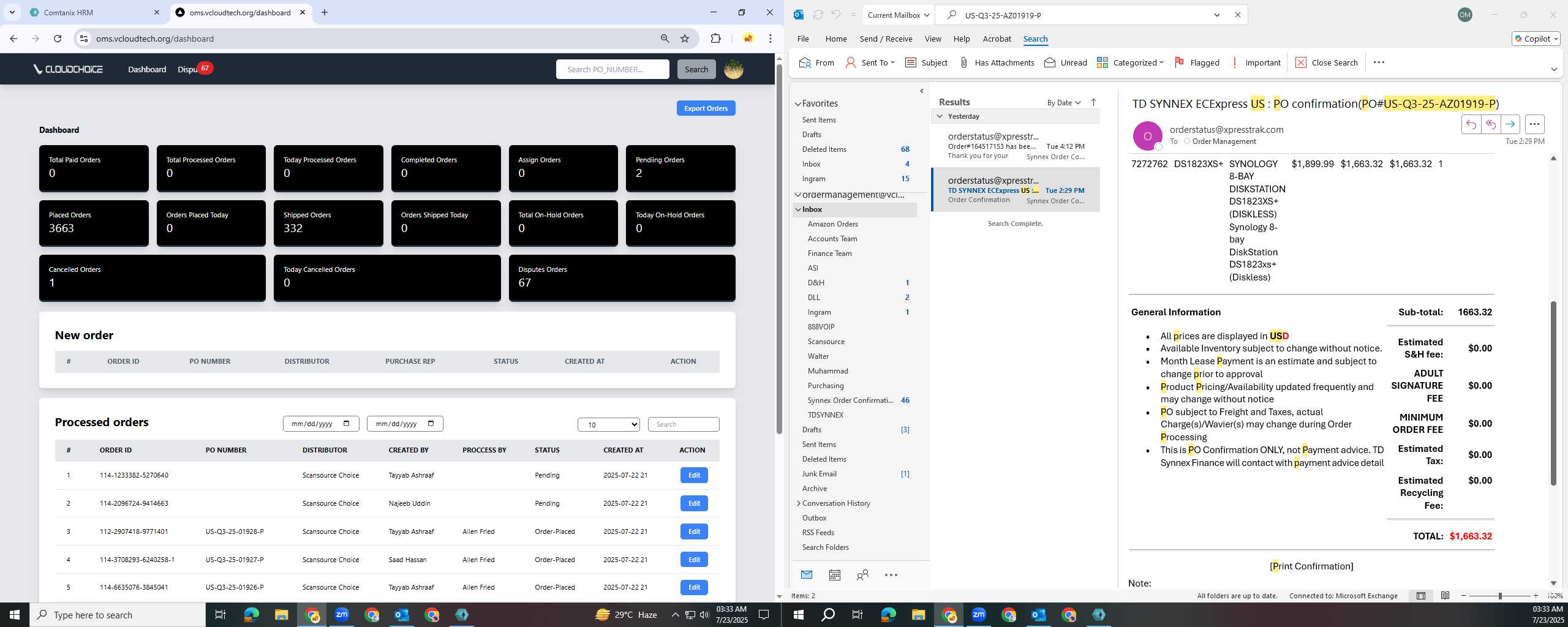Open Send / Receive tab
The image size is (1568, 627).
886,39
